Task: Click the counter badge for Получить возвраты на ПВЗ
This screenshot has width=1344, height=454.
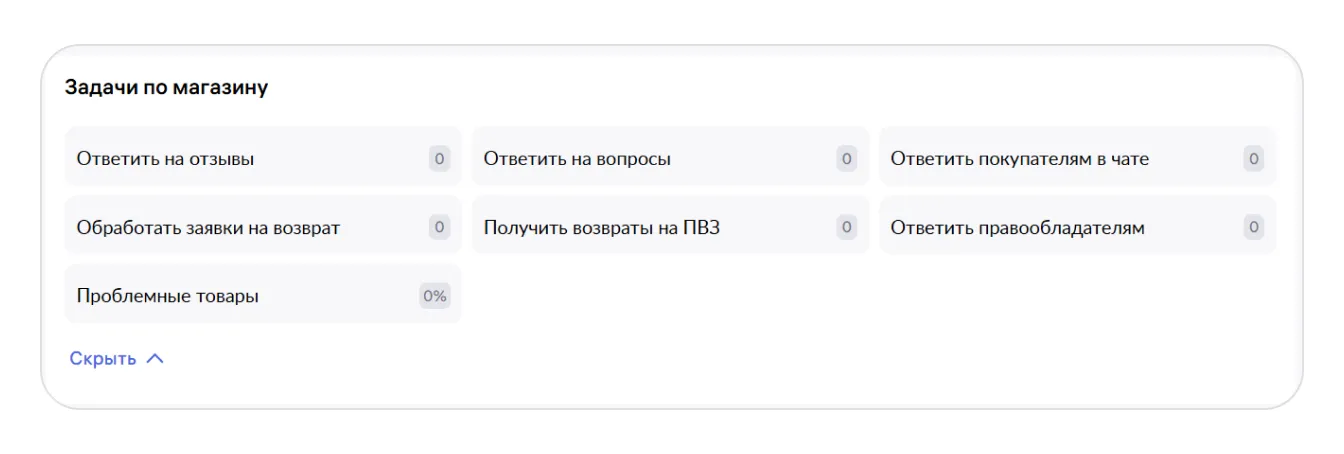Action: (846, 227)
